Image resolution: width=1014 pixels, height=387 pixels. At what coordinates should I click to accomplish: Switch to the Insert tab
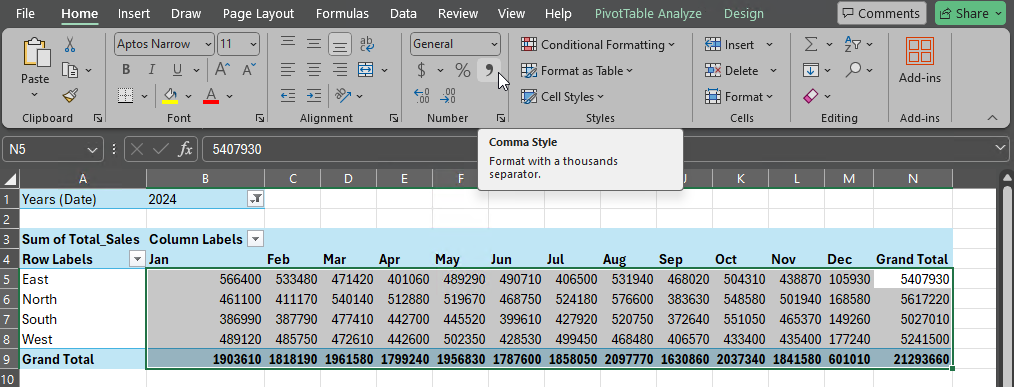134,13
